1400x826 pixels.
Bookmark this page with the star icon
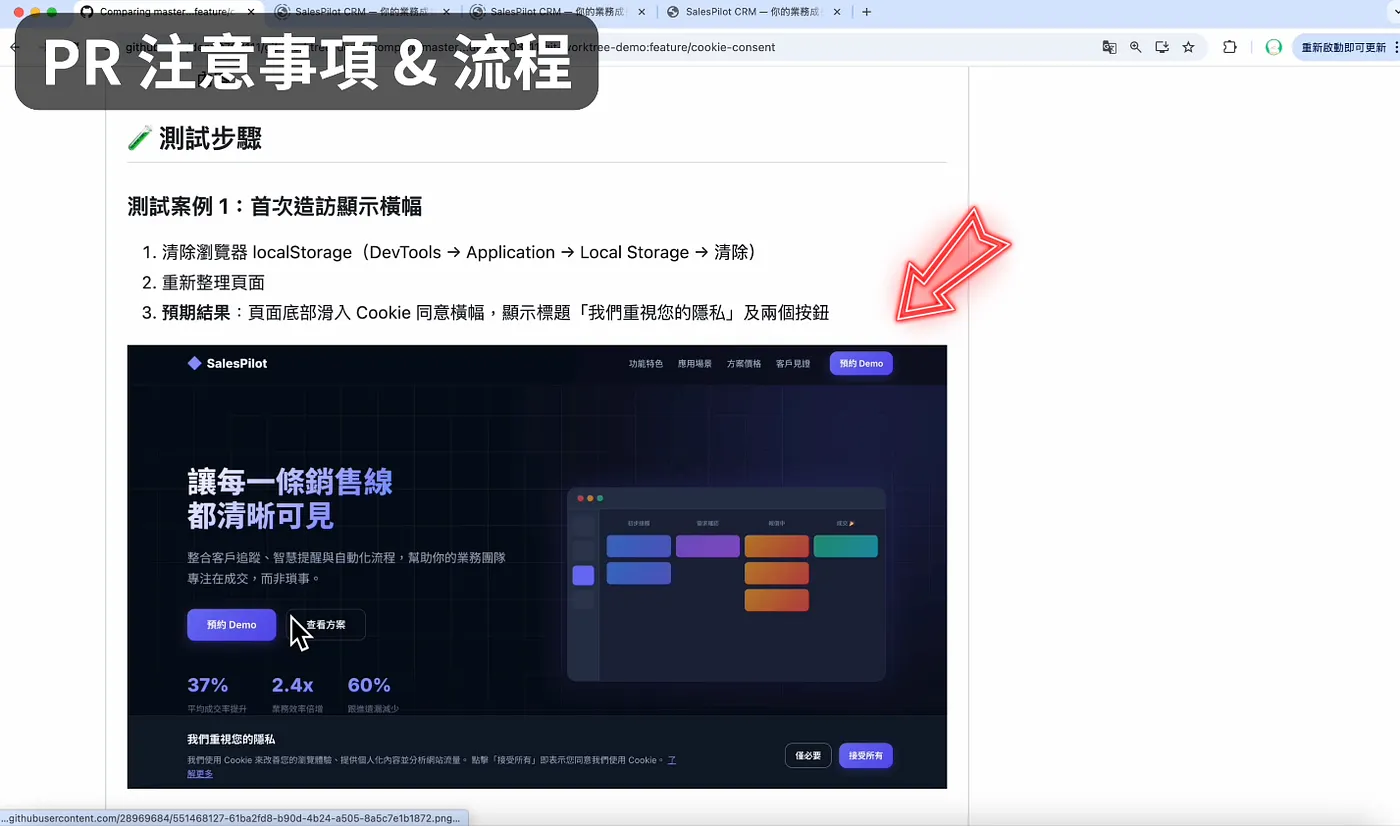click(1188, 47)
